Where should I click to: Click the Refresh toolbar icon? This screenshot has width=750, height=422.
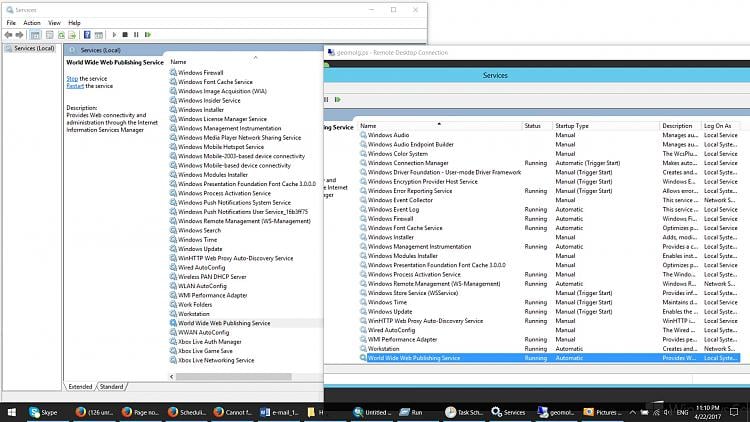coord(61,35)
